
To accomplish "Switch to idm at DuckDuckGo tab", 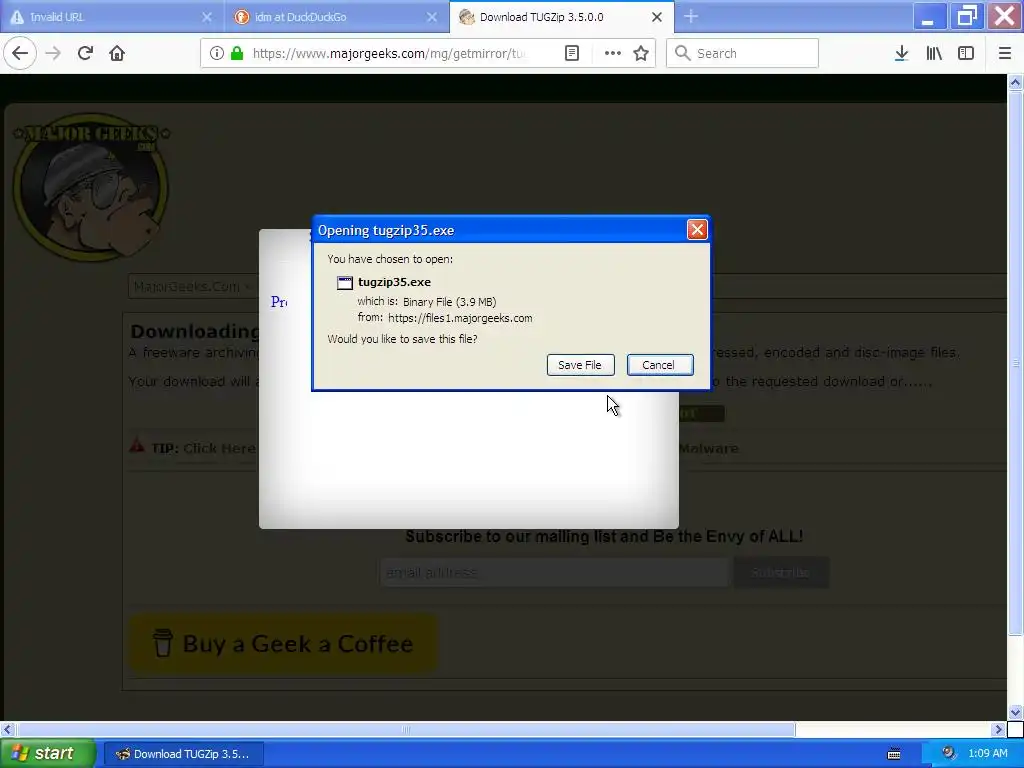I will 337,17.
